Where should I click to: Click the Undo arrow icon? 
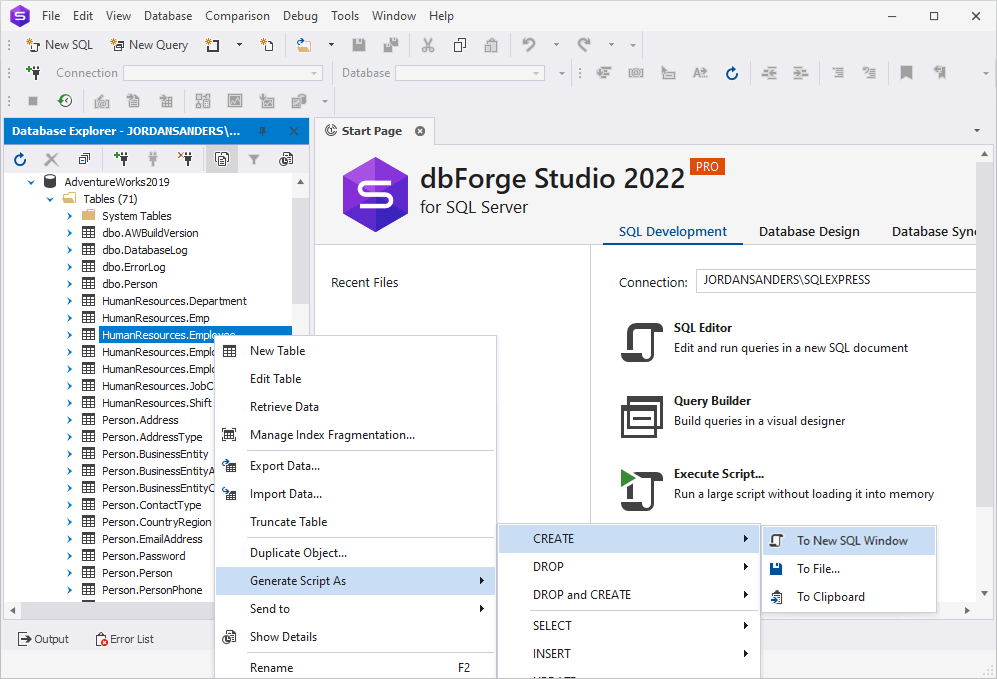pyautogui.click(x=529, y=45)
